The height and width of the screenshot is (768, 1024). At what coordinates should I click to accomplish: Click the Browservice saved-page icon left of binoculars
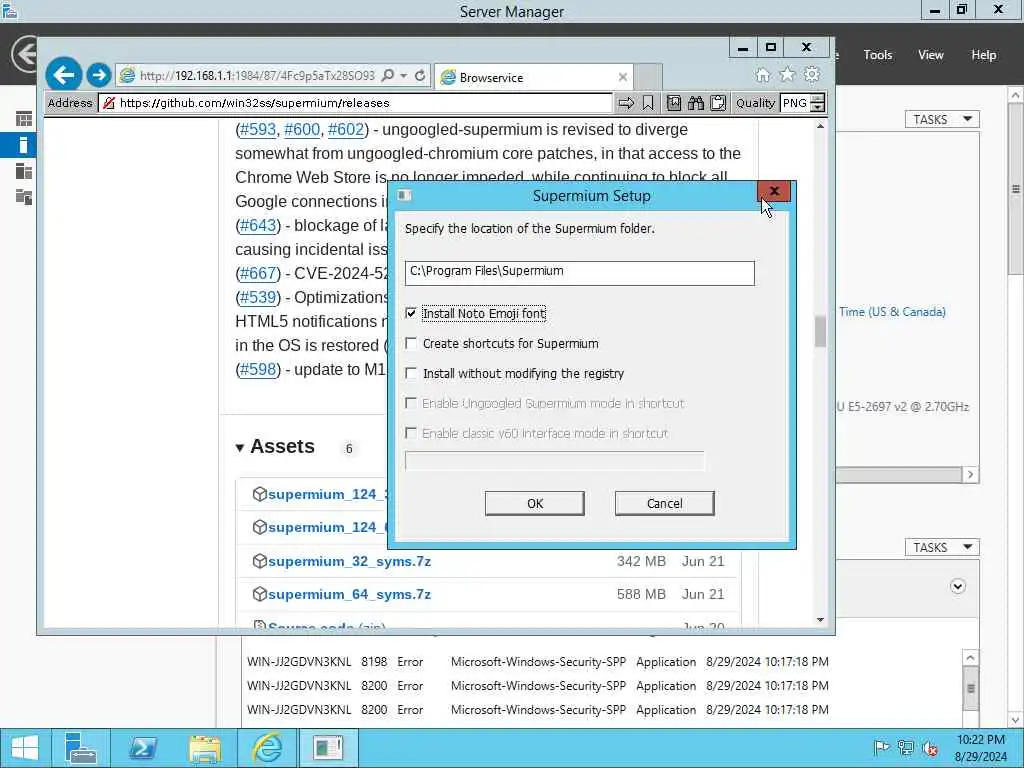[x=674, y=103]
